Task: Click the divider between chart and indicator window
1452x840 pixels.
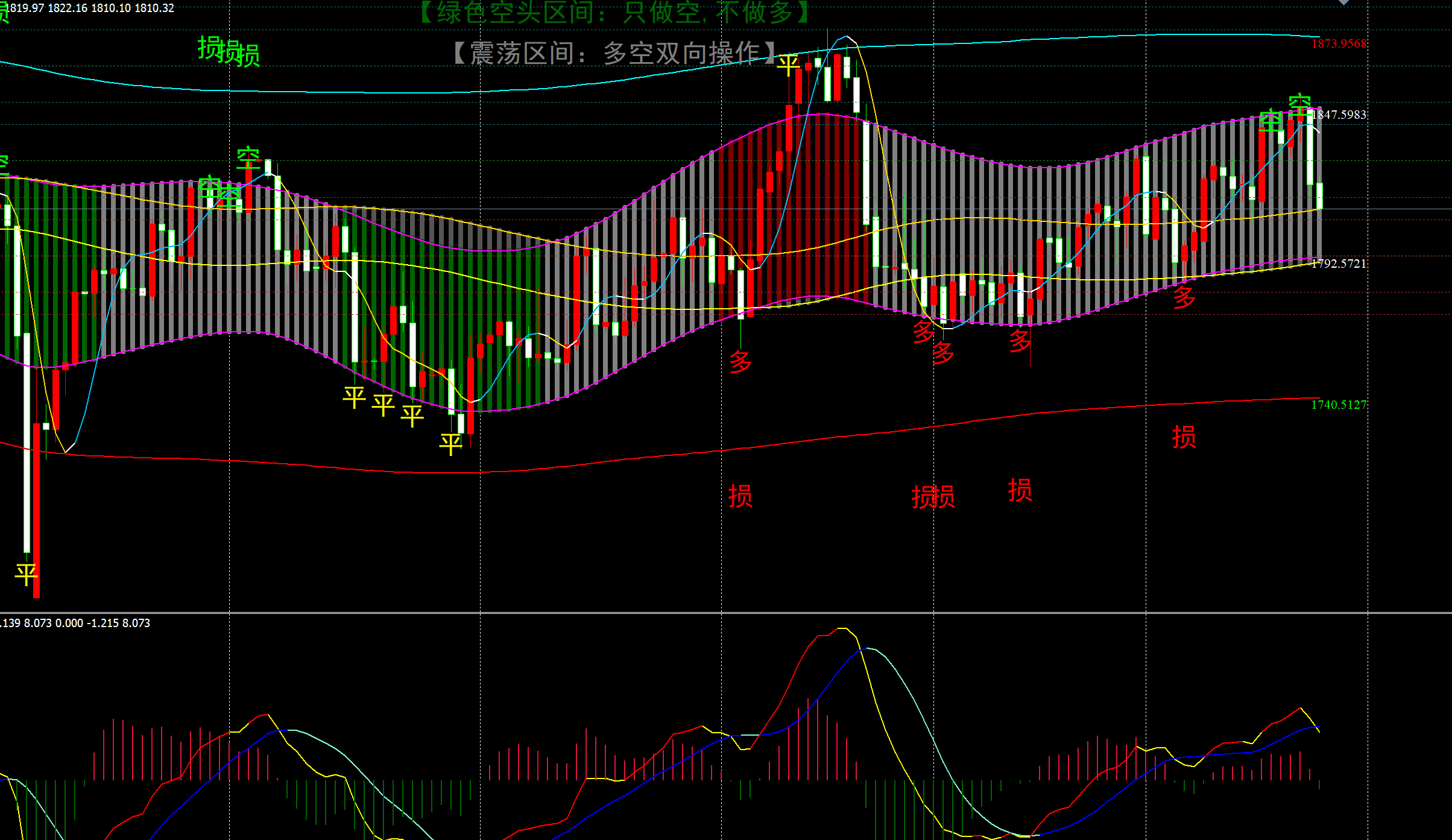Action: (724, 613)
